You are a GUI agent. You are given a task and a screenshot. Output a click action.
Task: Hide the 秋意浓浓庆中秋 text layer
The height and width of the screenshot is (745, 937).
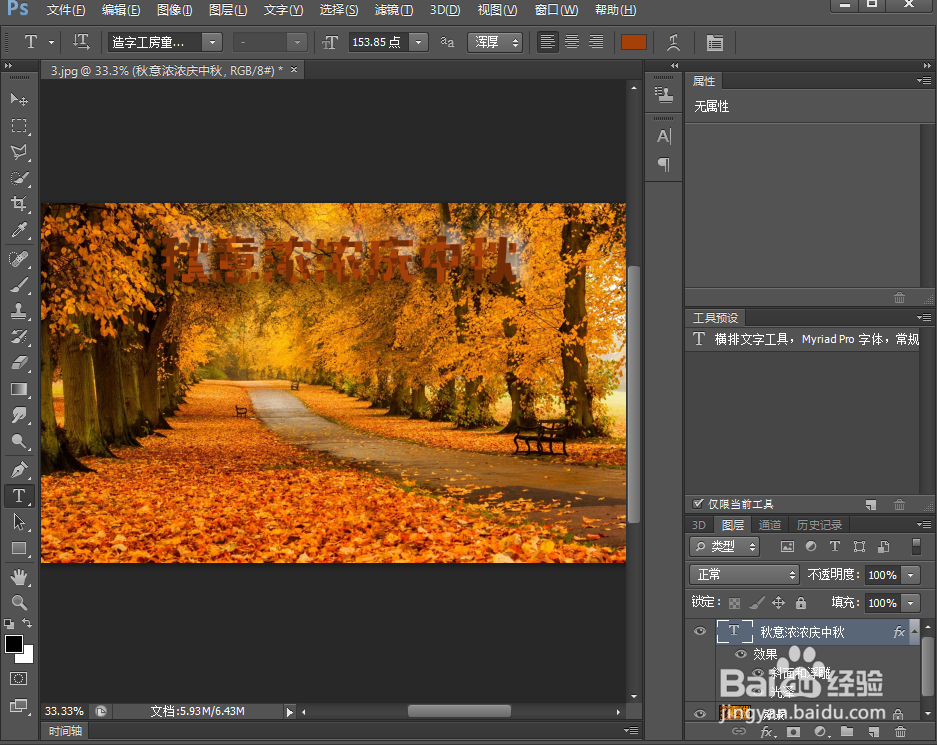[x=700, y=631]
